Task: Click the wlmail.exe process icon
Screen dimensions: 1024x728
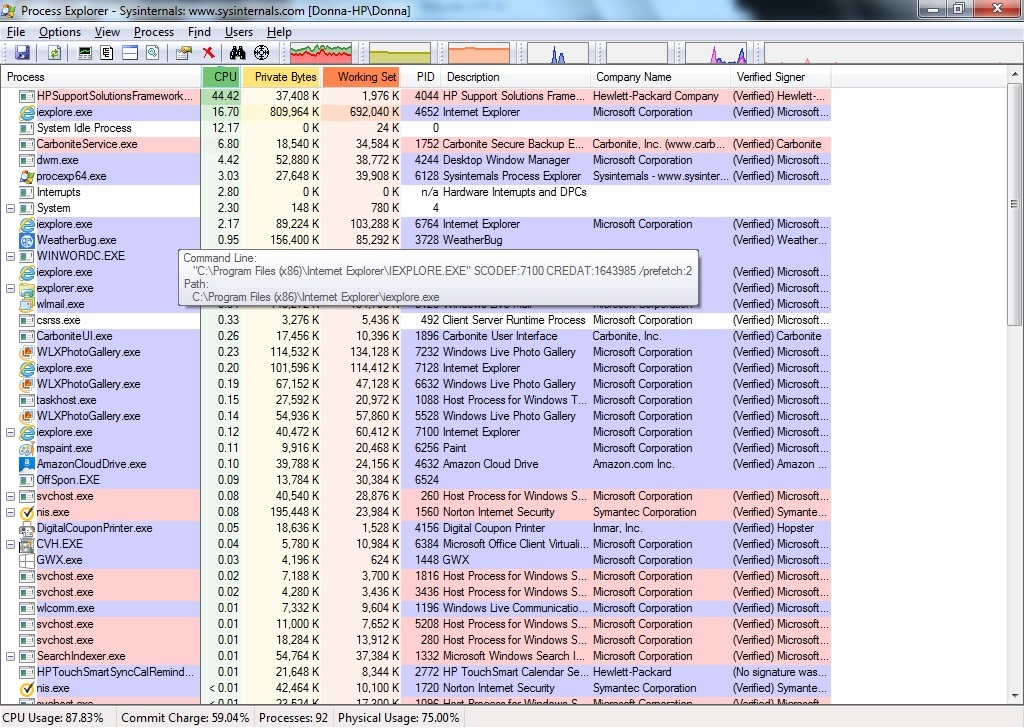Action: pyautogui.click(x=27, y=304)
